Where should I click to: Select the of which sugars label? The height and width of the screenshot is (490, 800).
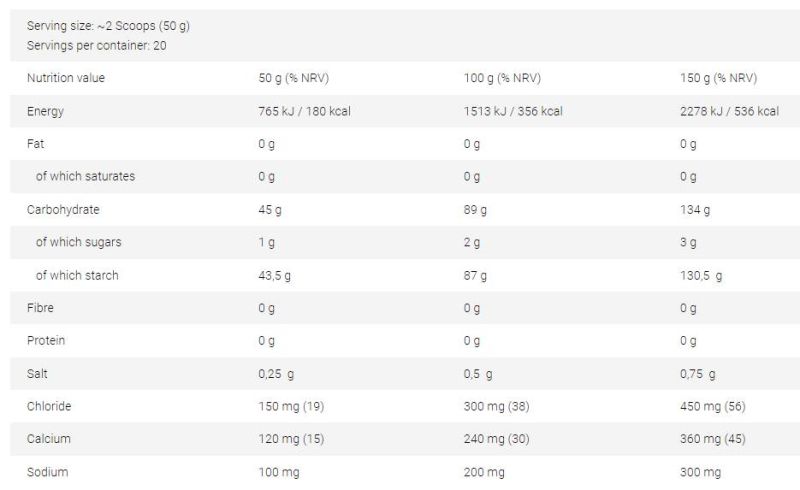(x=79, y=242)
